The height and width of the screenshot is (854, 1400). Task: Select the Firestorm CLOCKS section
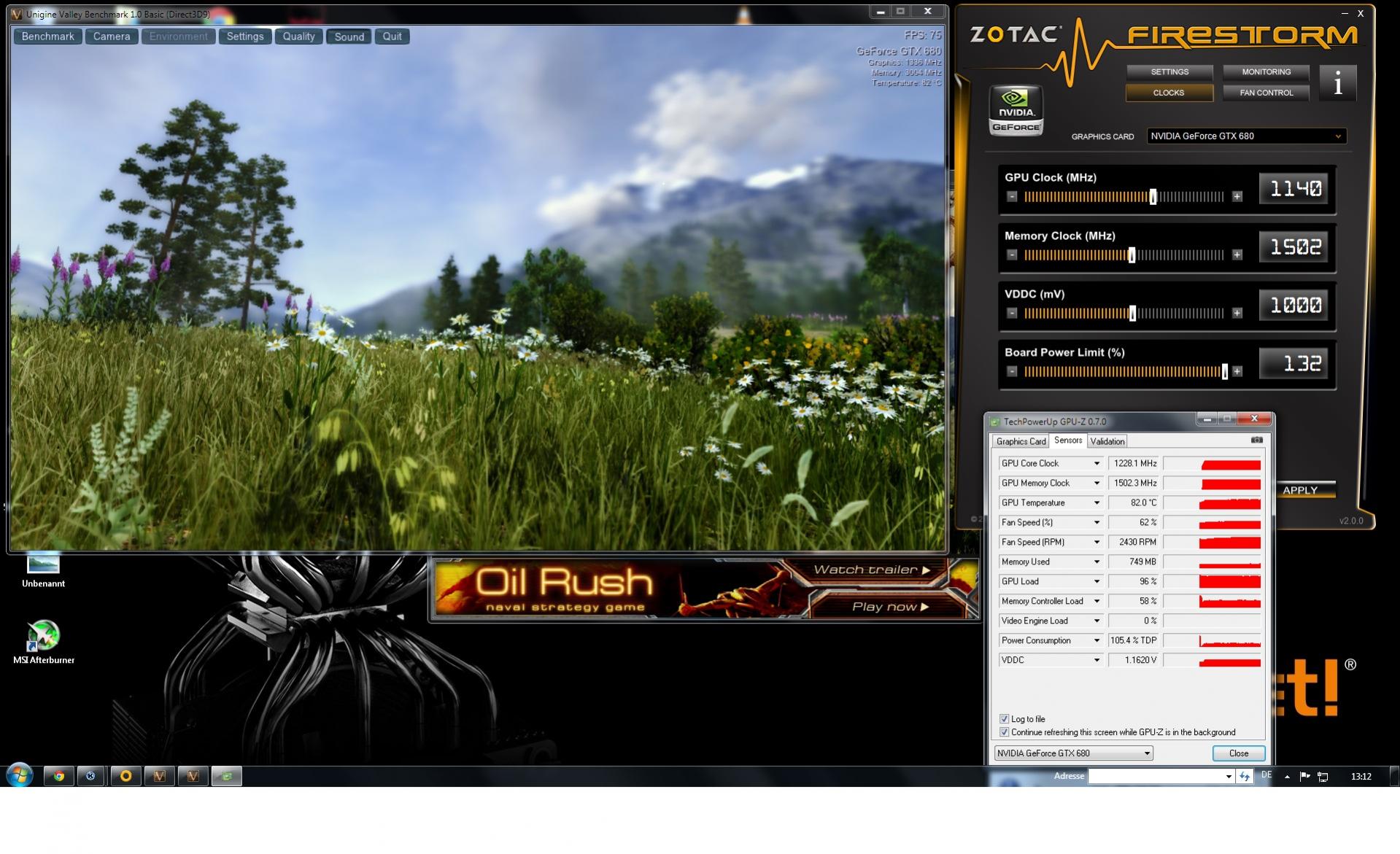click(x=1169, y=93)
